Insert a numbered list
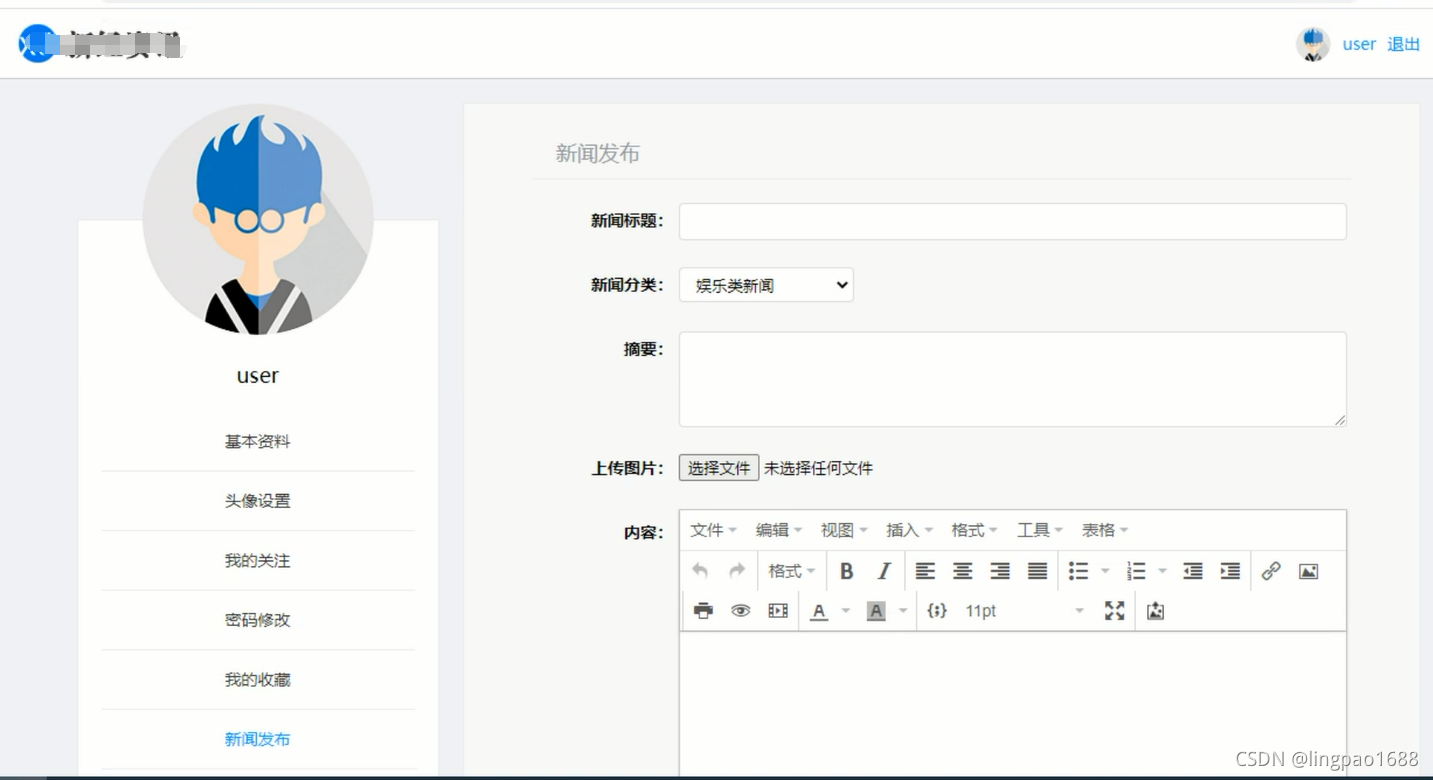This screenshot has height=780, width=1433. 1136,571
